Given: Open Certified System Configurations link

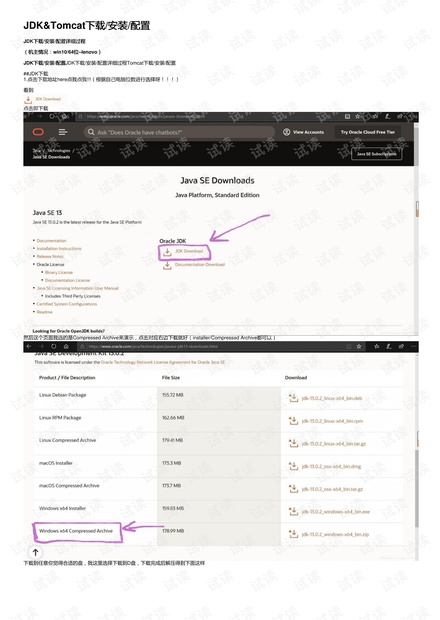Looking at the screenshot, I should tap(67, 304).
